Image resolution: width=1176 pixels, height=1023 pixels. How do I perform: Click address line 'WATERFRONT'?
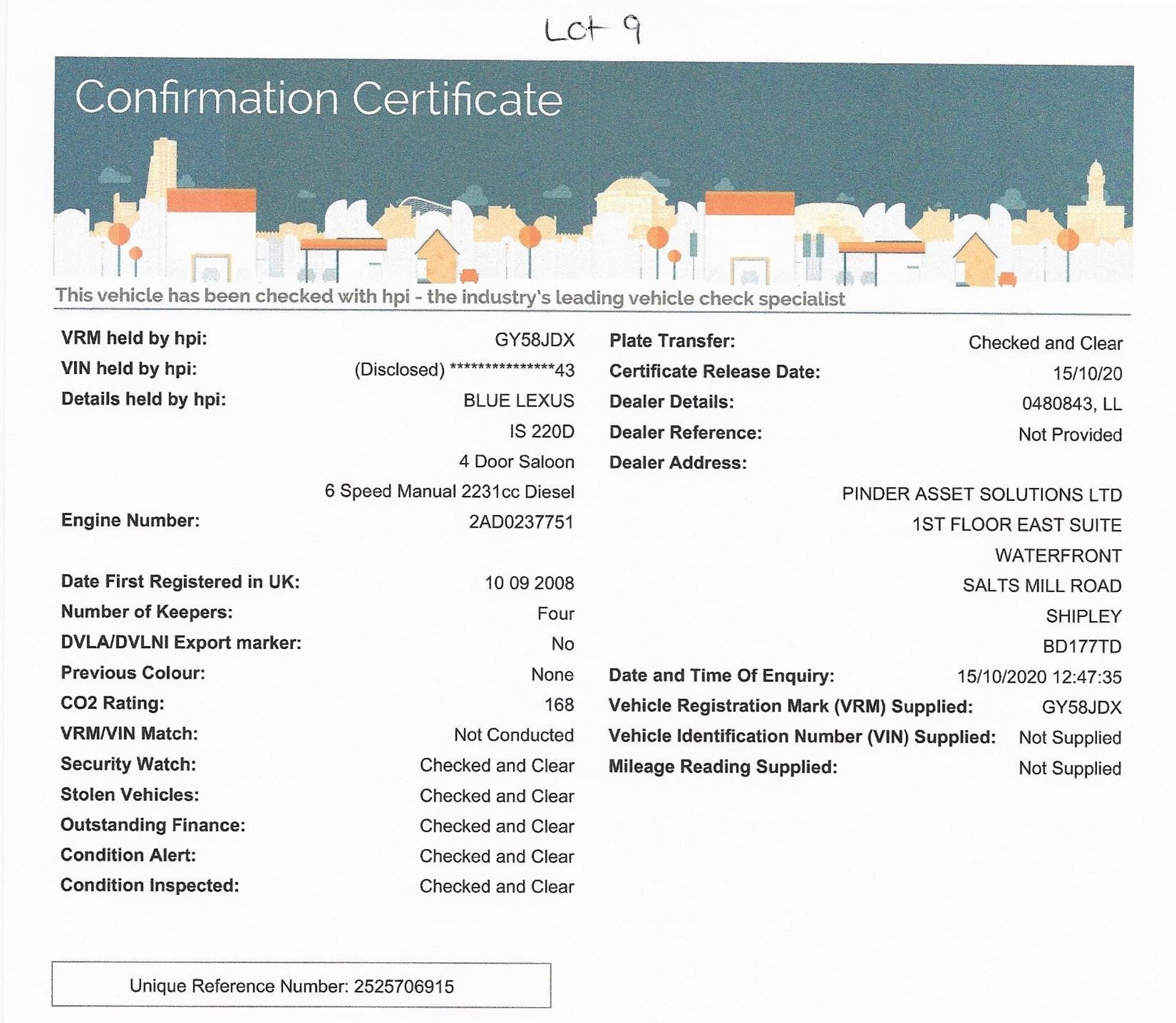pos(1058,555)
